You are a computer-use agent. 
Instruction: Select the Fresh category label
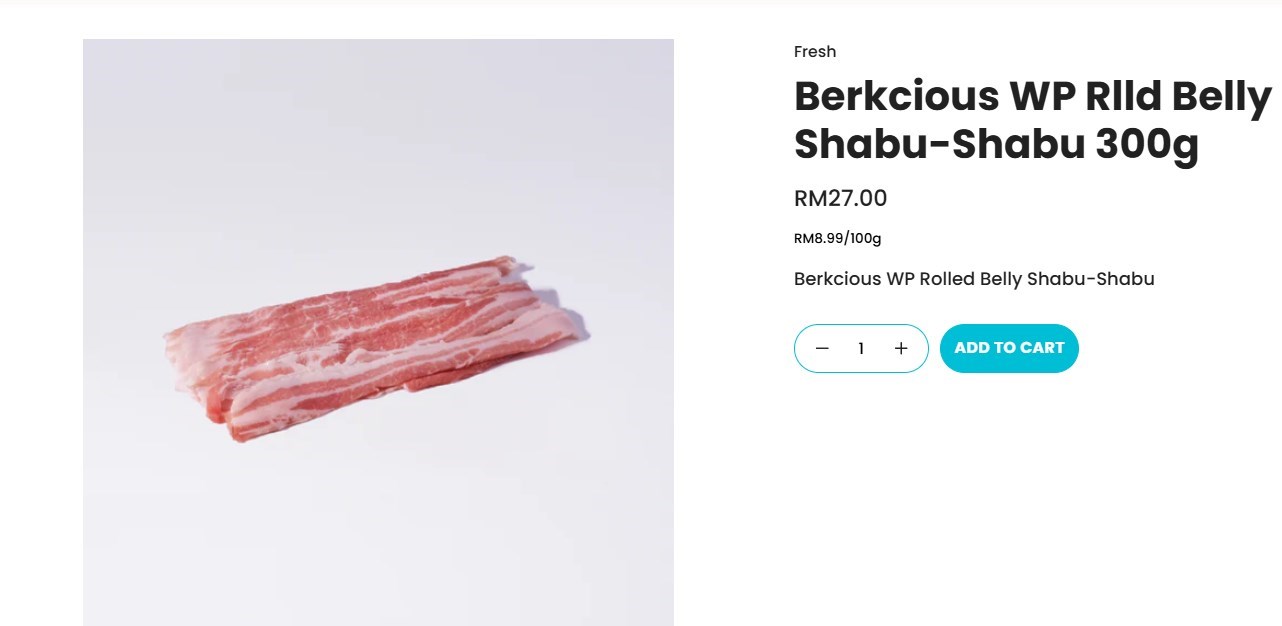click(815, 52)
